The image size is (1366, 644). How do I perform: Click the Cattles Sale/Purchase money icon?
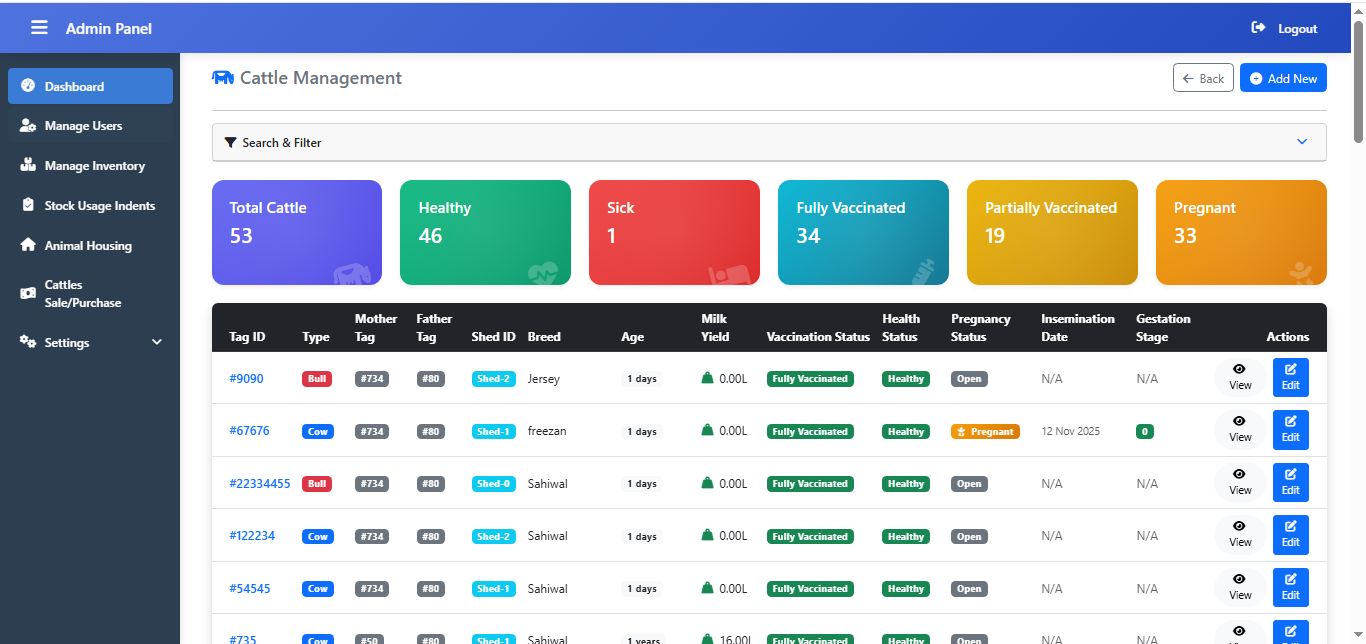pyautogui.click(x=28, y=294)
